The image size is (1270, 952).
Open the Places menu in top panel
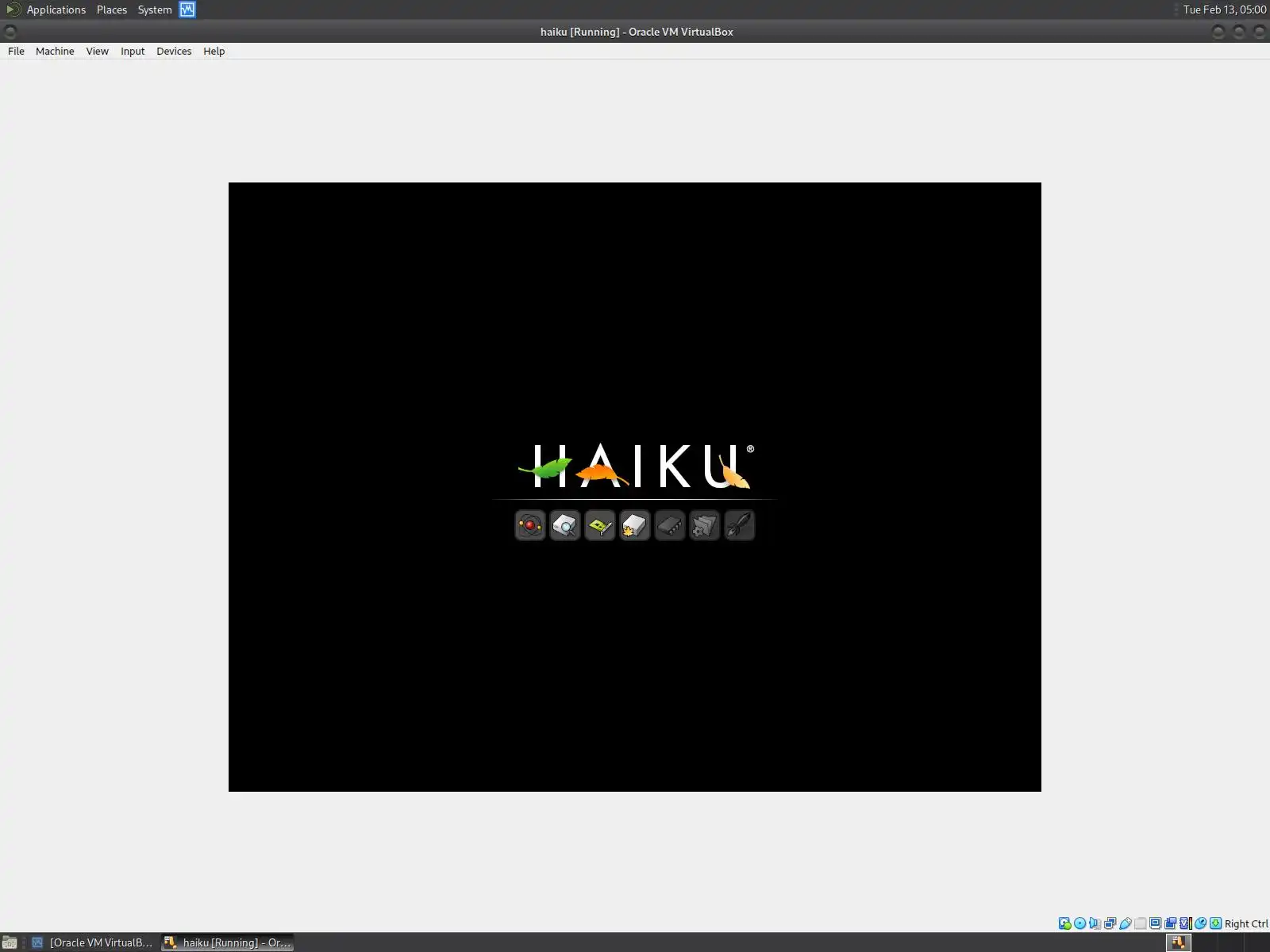pos(112,10)
